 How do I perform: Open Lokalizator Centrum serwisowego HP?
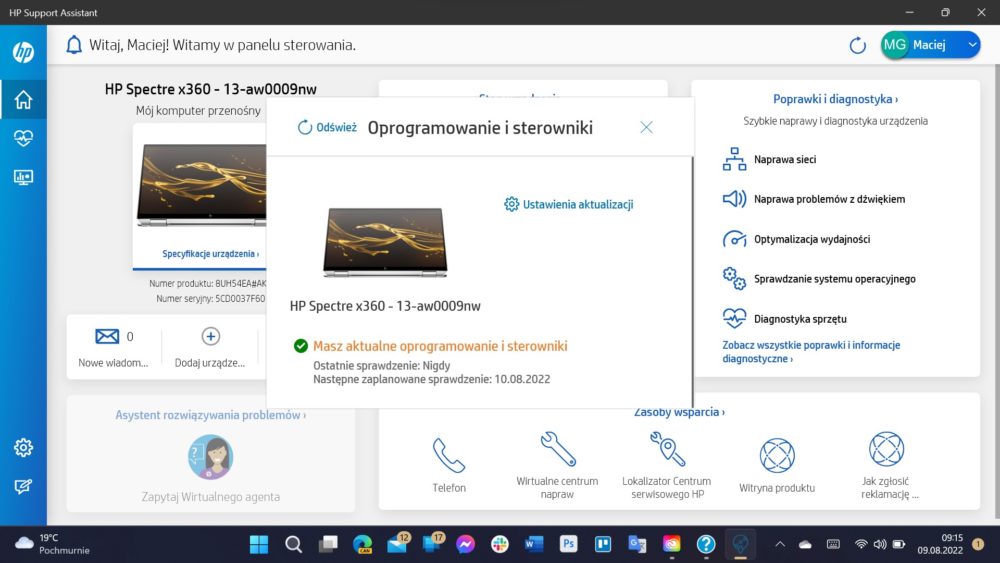point(666,465)
